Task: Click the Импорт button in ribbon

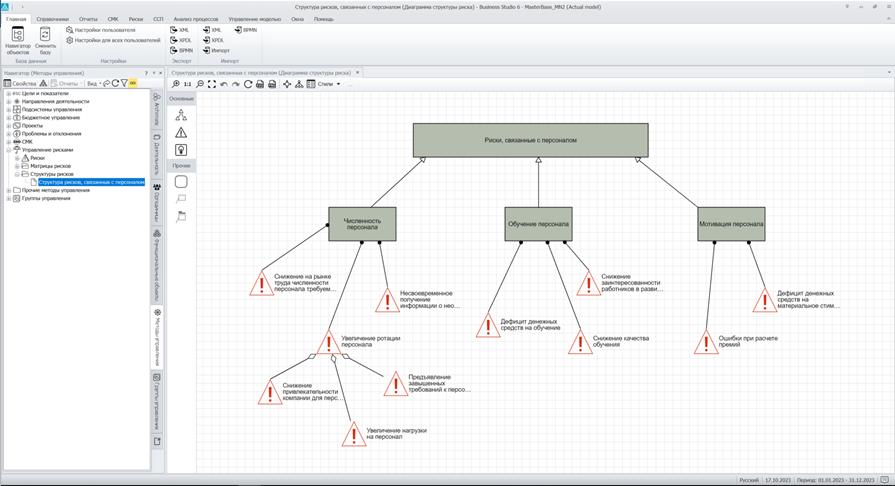Action: tap(220, 50)
